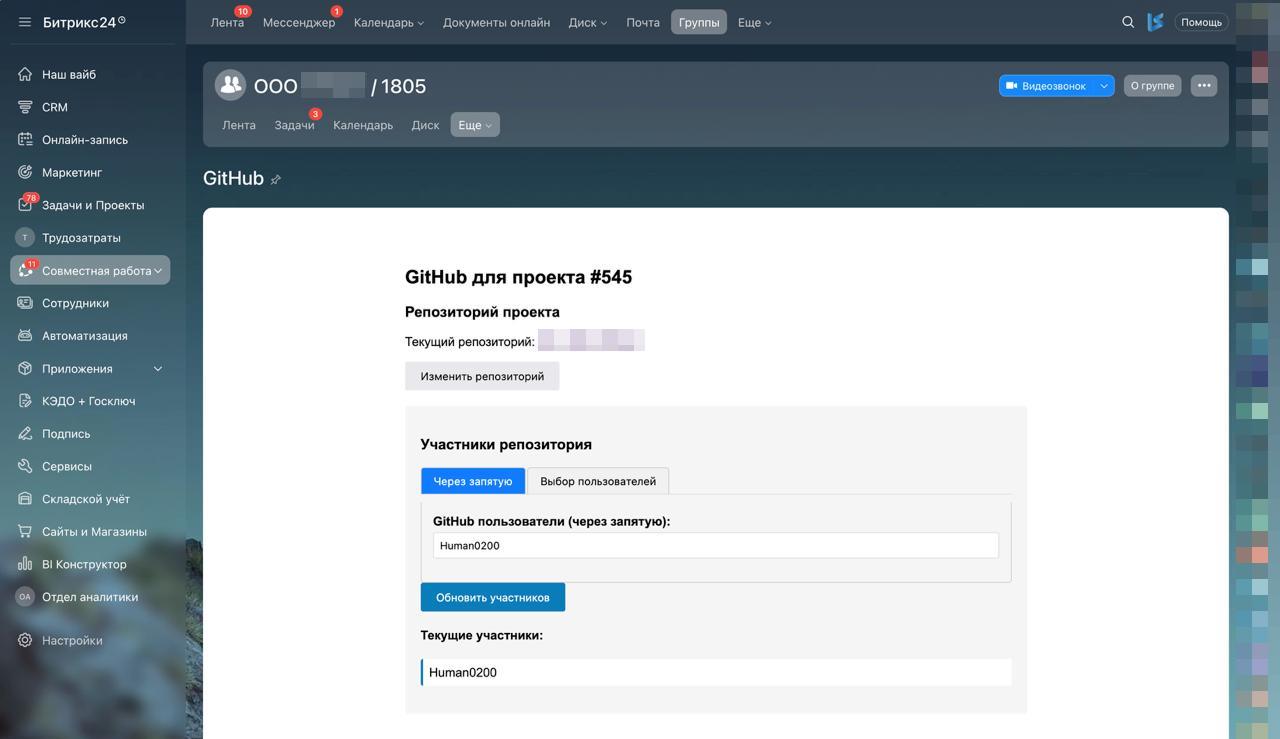Open the hamburger menu next to Битрикс24

pos(25,22)
